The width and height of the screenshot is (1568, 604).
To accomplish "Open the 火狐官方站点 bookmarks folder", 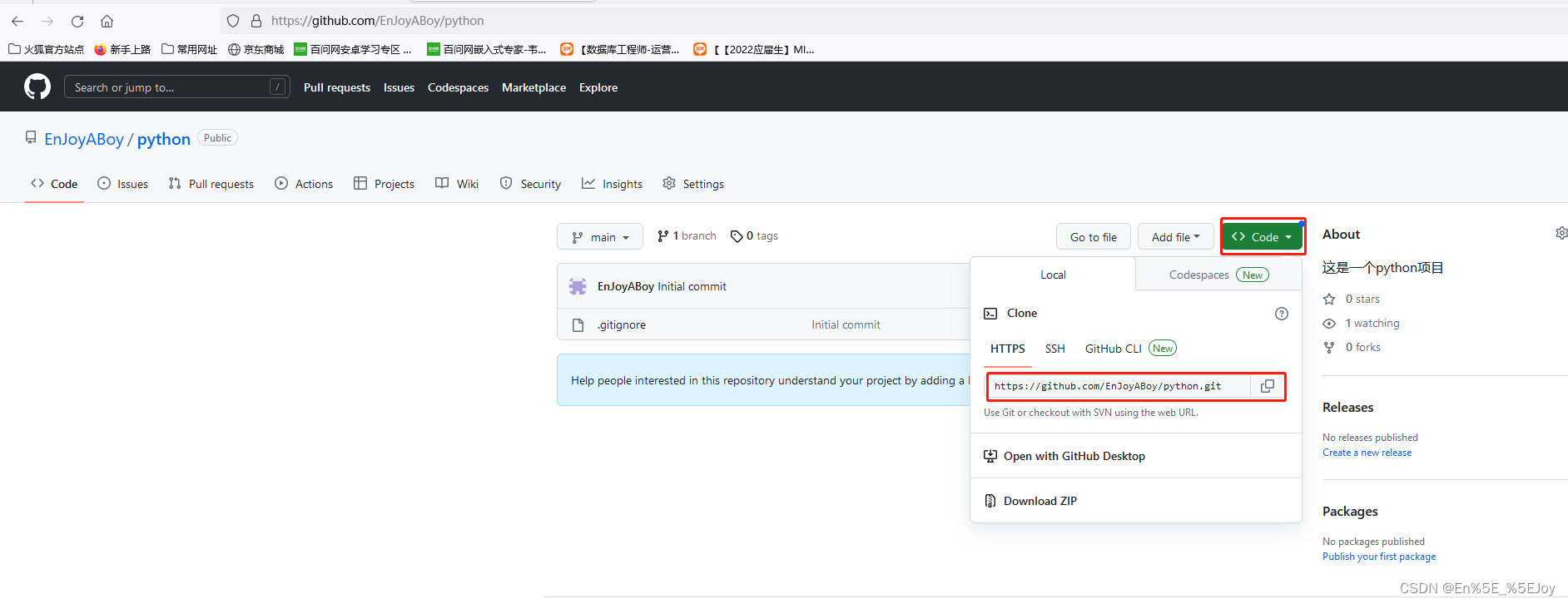I will [x=47, y=49].
